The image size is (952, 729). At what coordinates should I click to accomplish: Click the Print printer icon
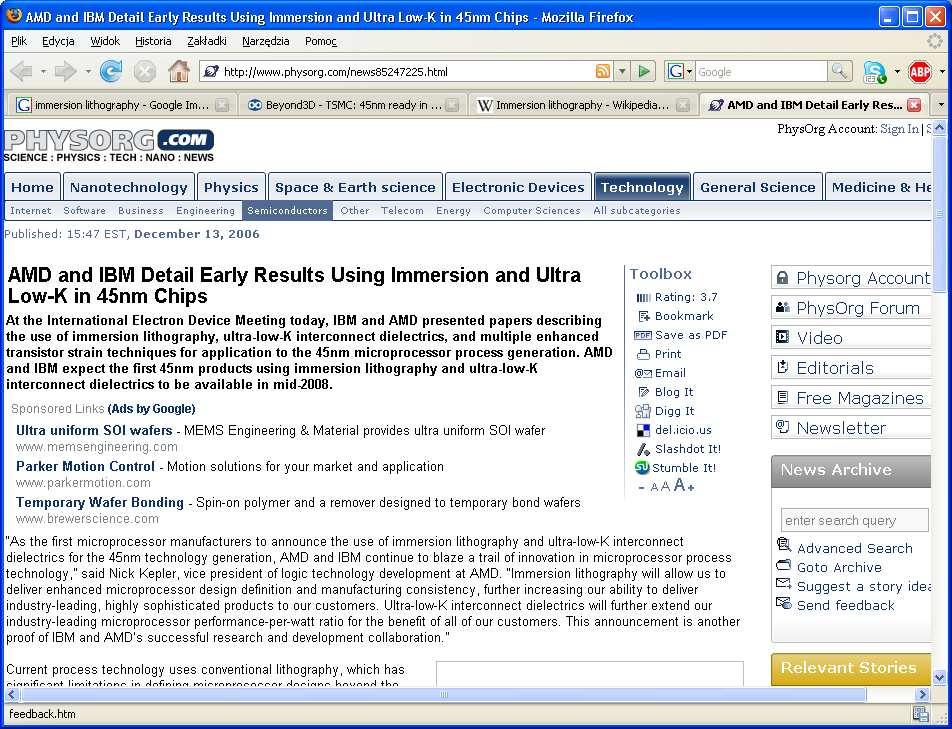[644, 354]
